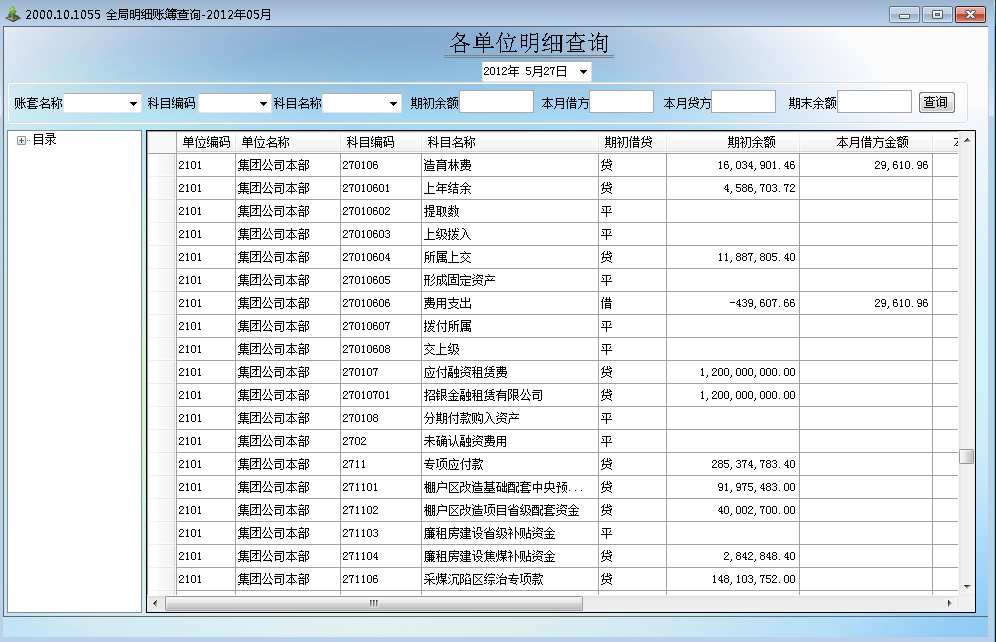
Task: Click the application icon in the title bar
Action: click(12, 15)
